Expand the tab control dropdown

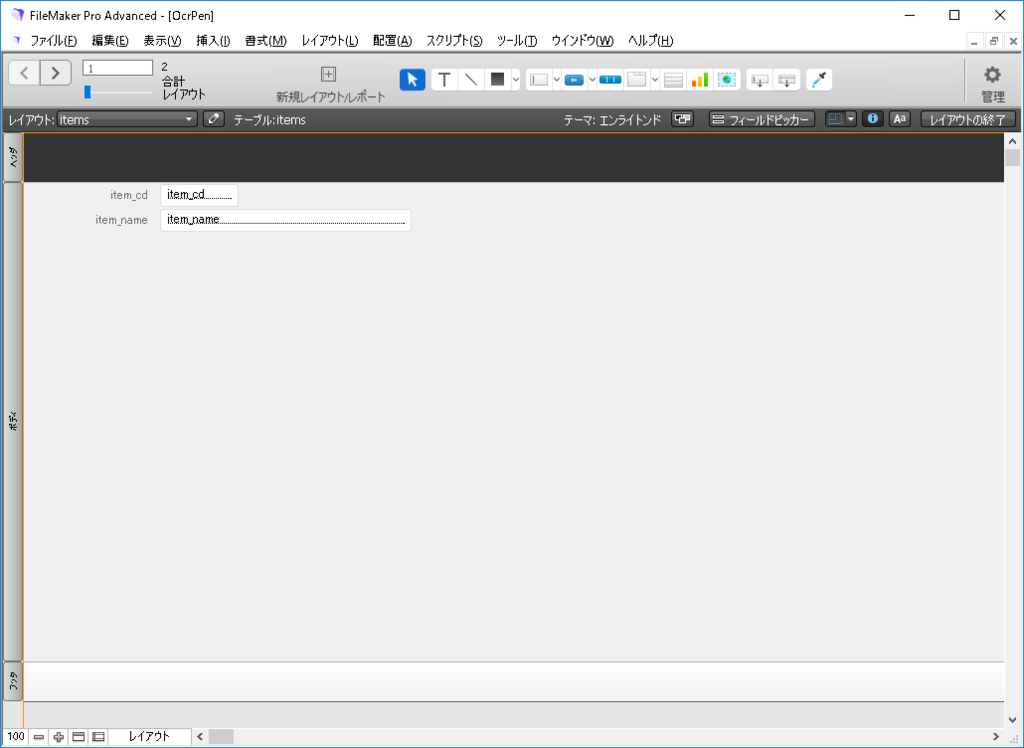click(655, 80)
